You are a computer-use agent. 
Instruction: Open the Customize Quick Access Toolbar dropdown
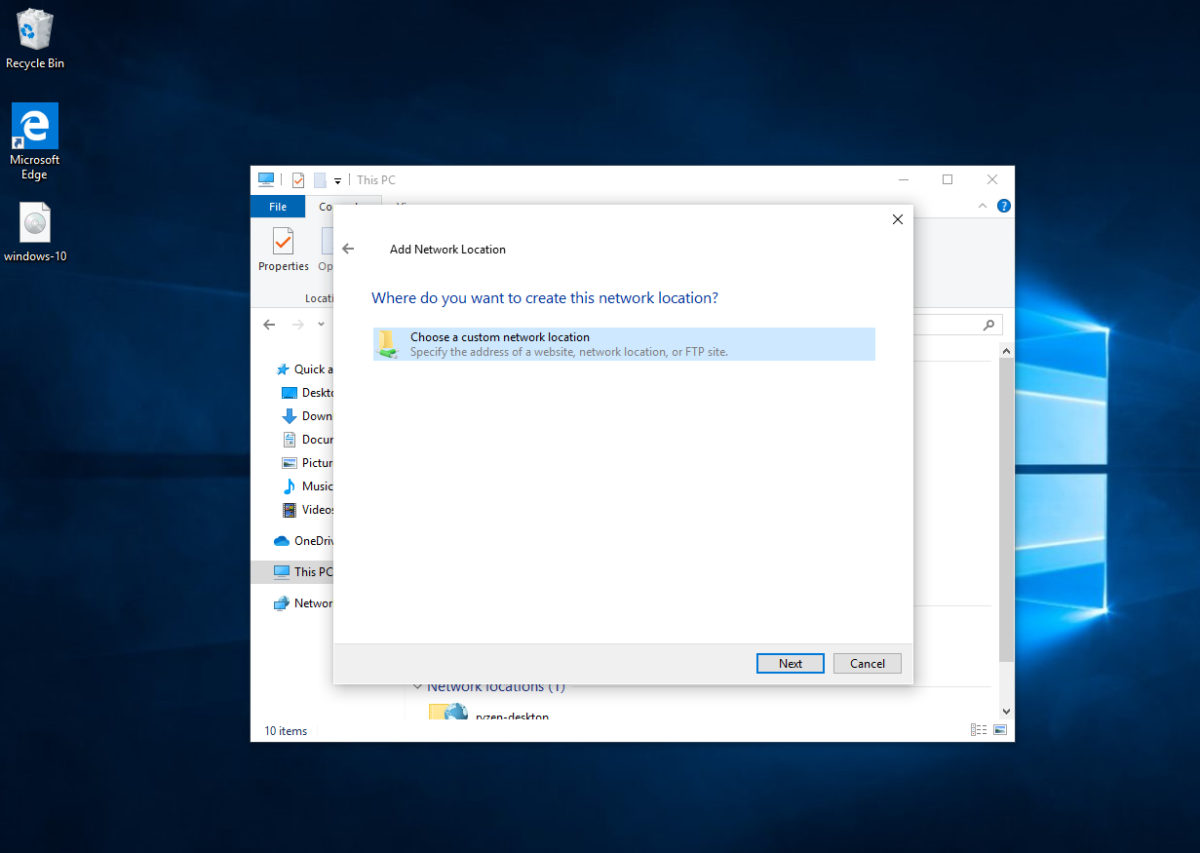point(337,179)
